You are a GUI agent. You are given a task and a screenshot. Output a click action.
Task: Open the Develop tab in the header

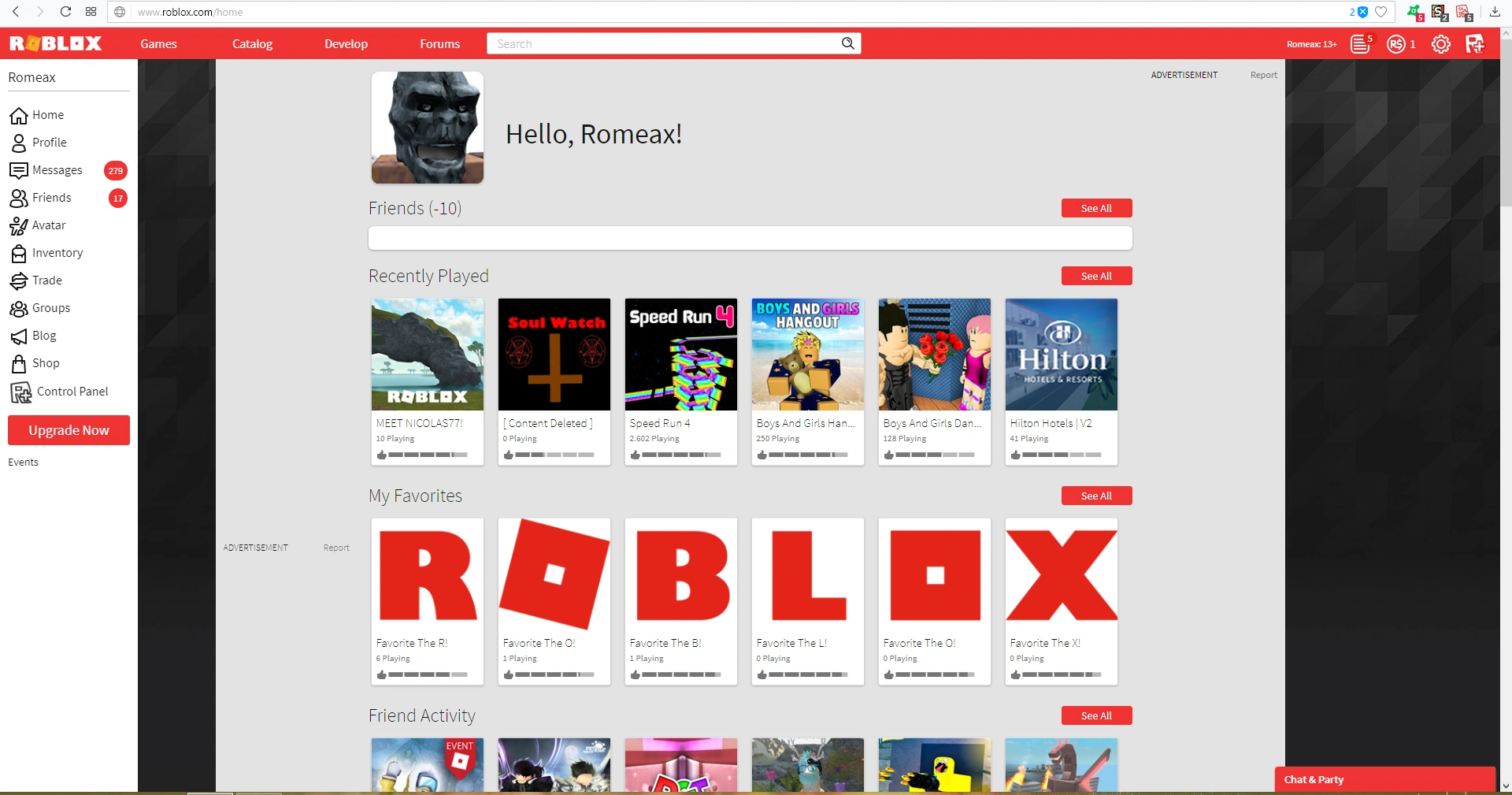tap(346, 44)
